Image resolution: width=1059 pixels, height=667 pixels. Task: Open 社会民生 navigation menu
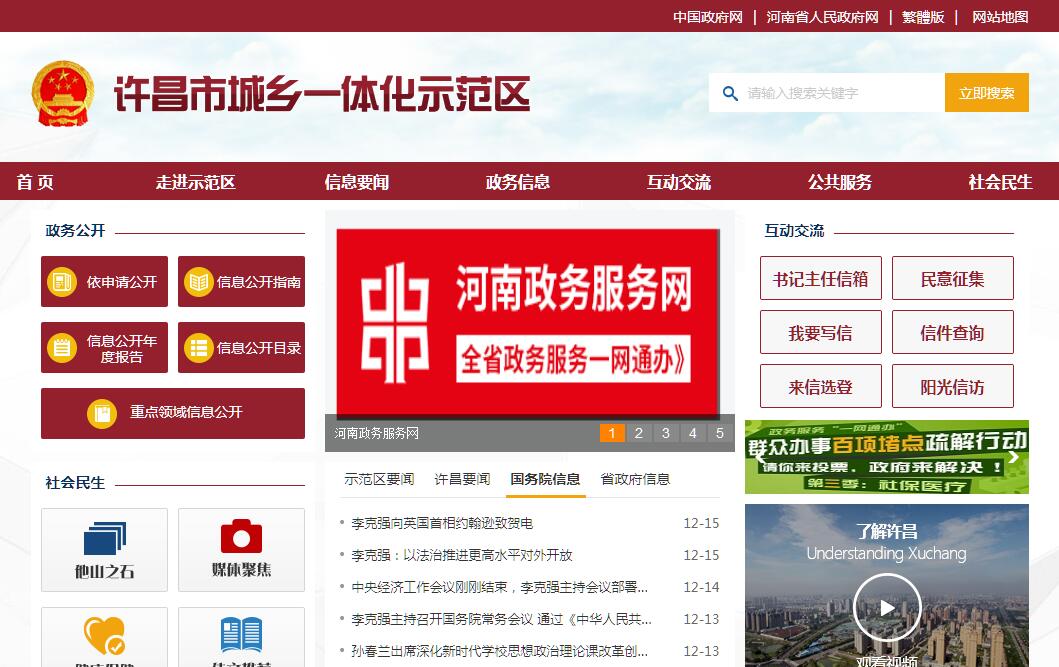tap(1000, 182)
